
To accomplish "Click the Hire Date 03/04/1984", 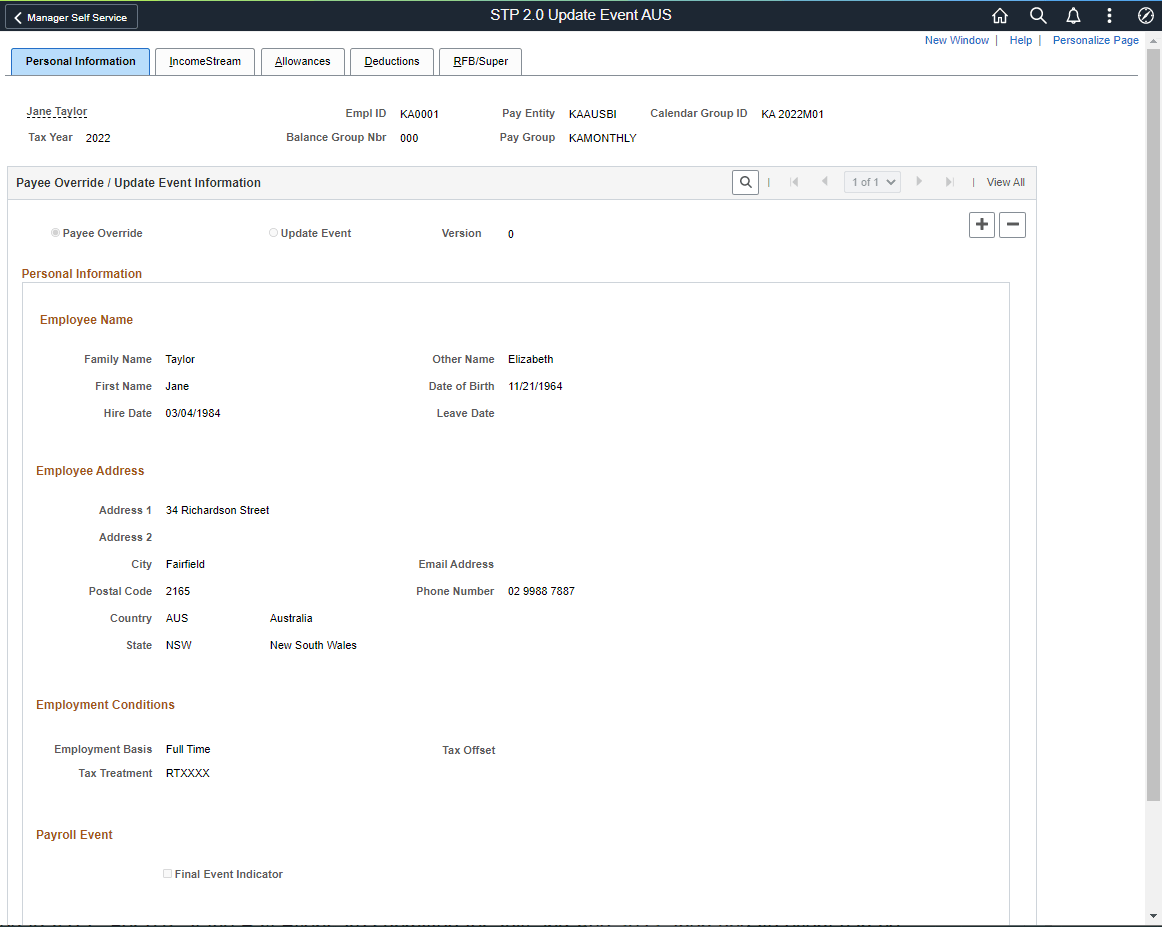I will (193, 413).
